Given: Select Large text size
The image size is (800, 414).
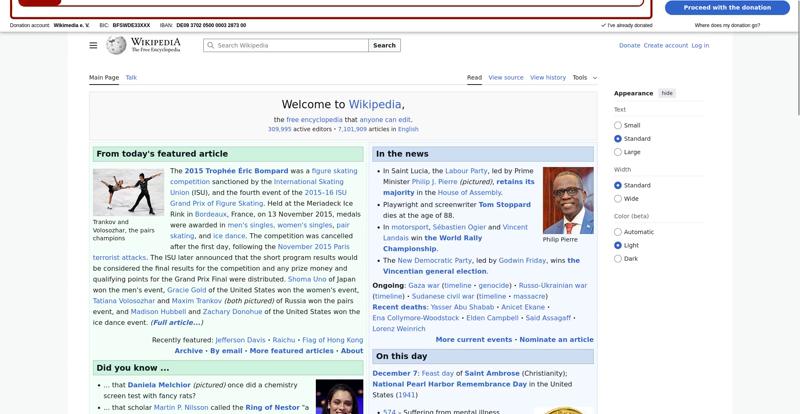Looking at the screenshot, I should click(x=618, y=152).
